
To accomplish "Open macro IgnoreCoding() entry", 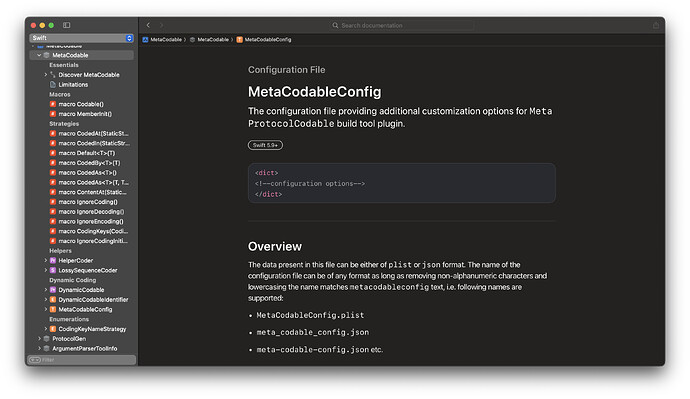I will (88, 202).
